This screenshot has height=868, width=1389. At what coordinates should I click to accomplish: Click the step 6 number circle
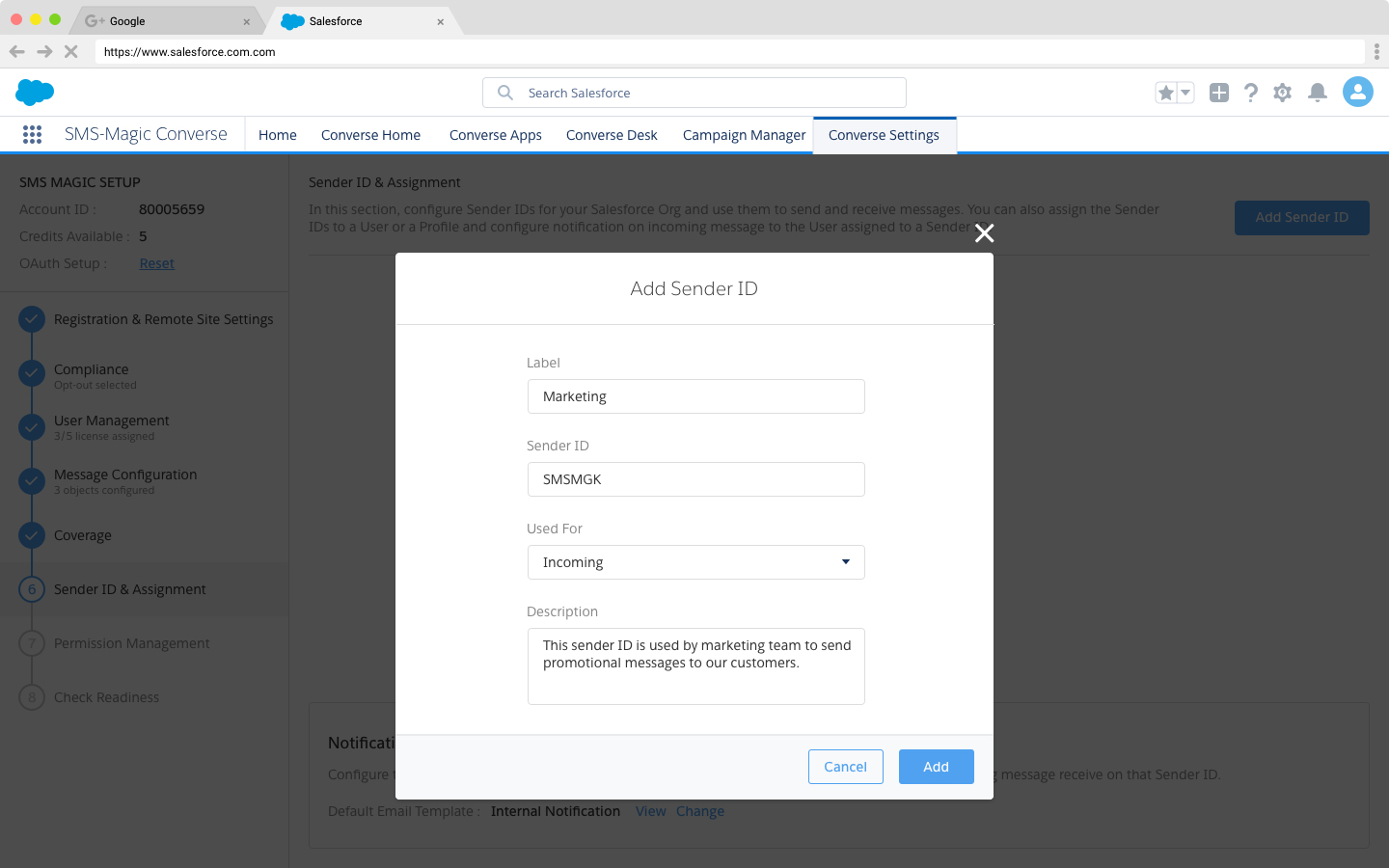click(x=32, y=589)
